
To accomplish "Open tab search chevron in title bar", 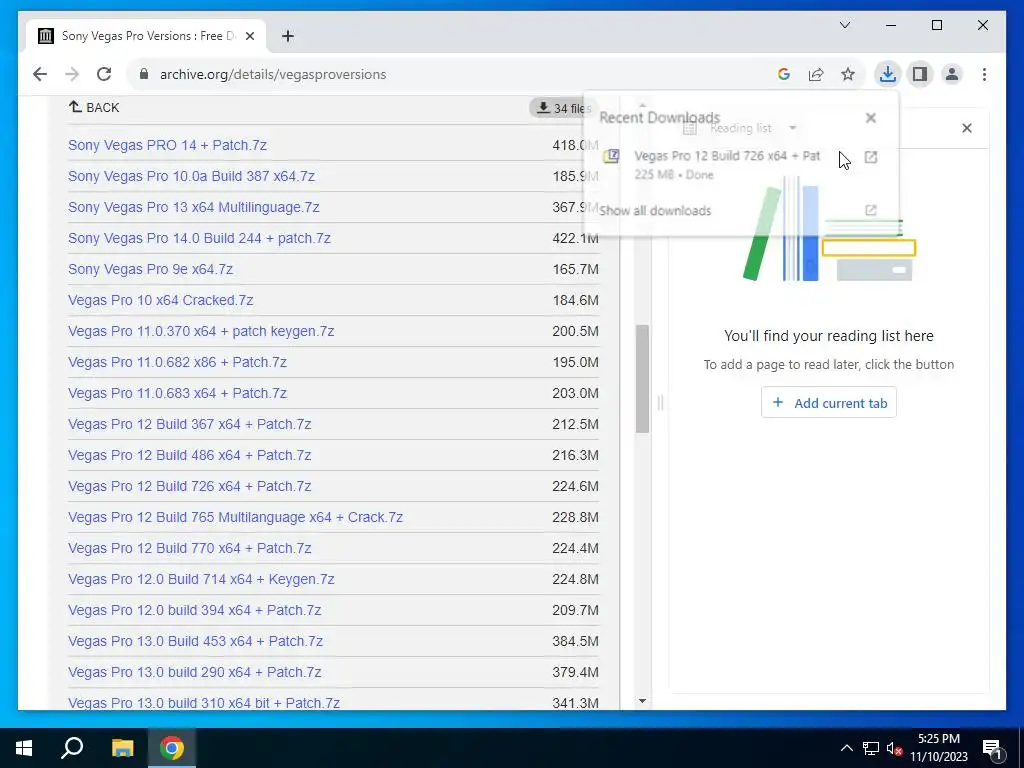I will click(845, 25).
